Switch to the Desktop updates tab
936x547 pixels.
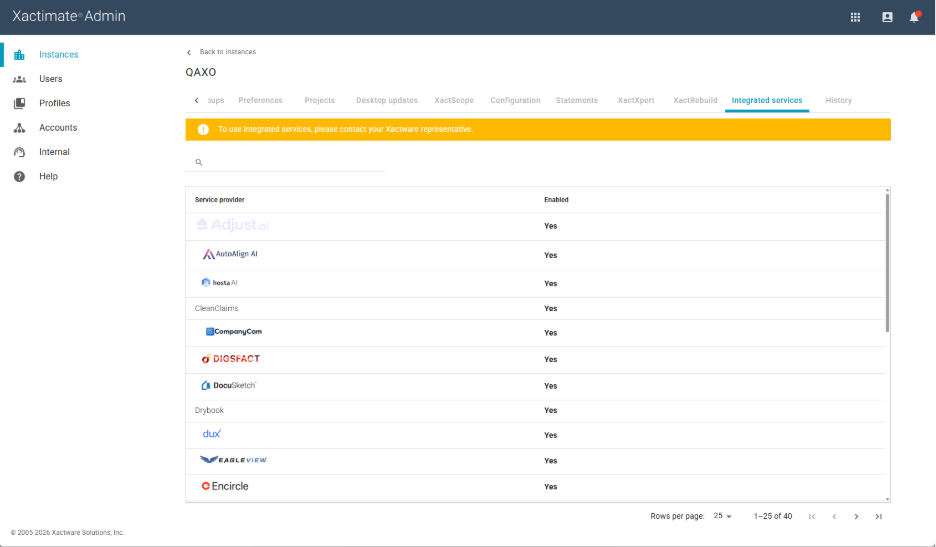tap(387, 100)
